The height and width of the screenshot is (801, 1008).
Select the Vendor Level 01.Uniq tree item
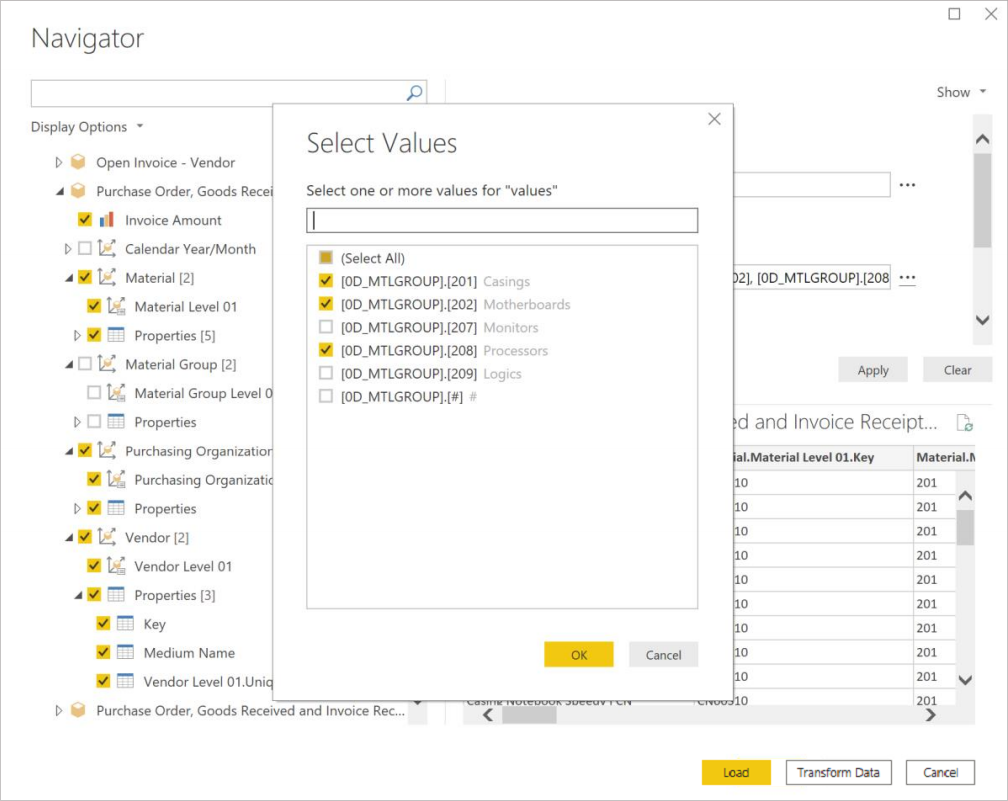coord(208,681)
